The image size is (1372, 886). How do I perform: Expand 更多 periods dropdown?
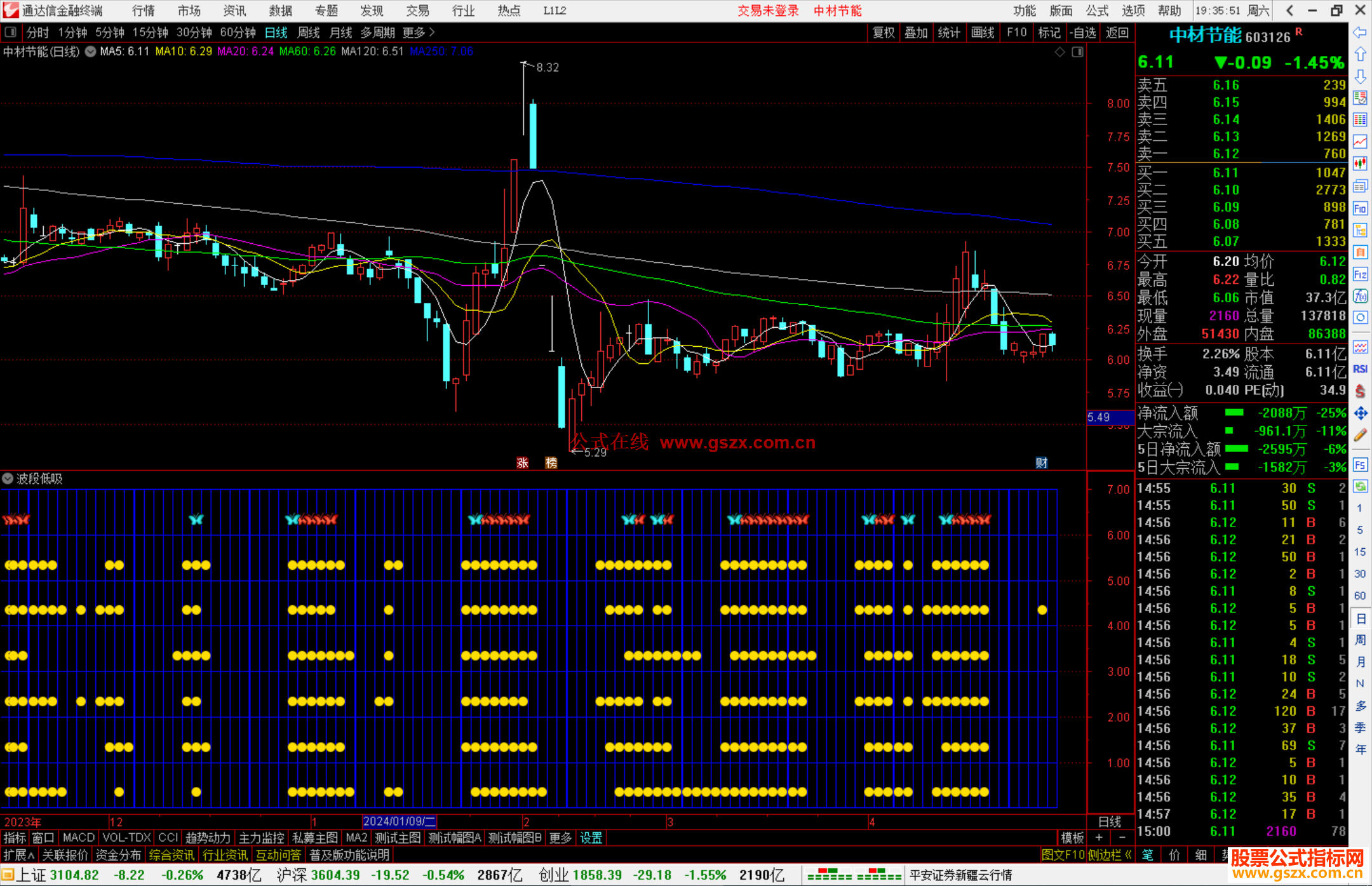click(x=419, y=32)
